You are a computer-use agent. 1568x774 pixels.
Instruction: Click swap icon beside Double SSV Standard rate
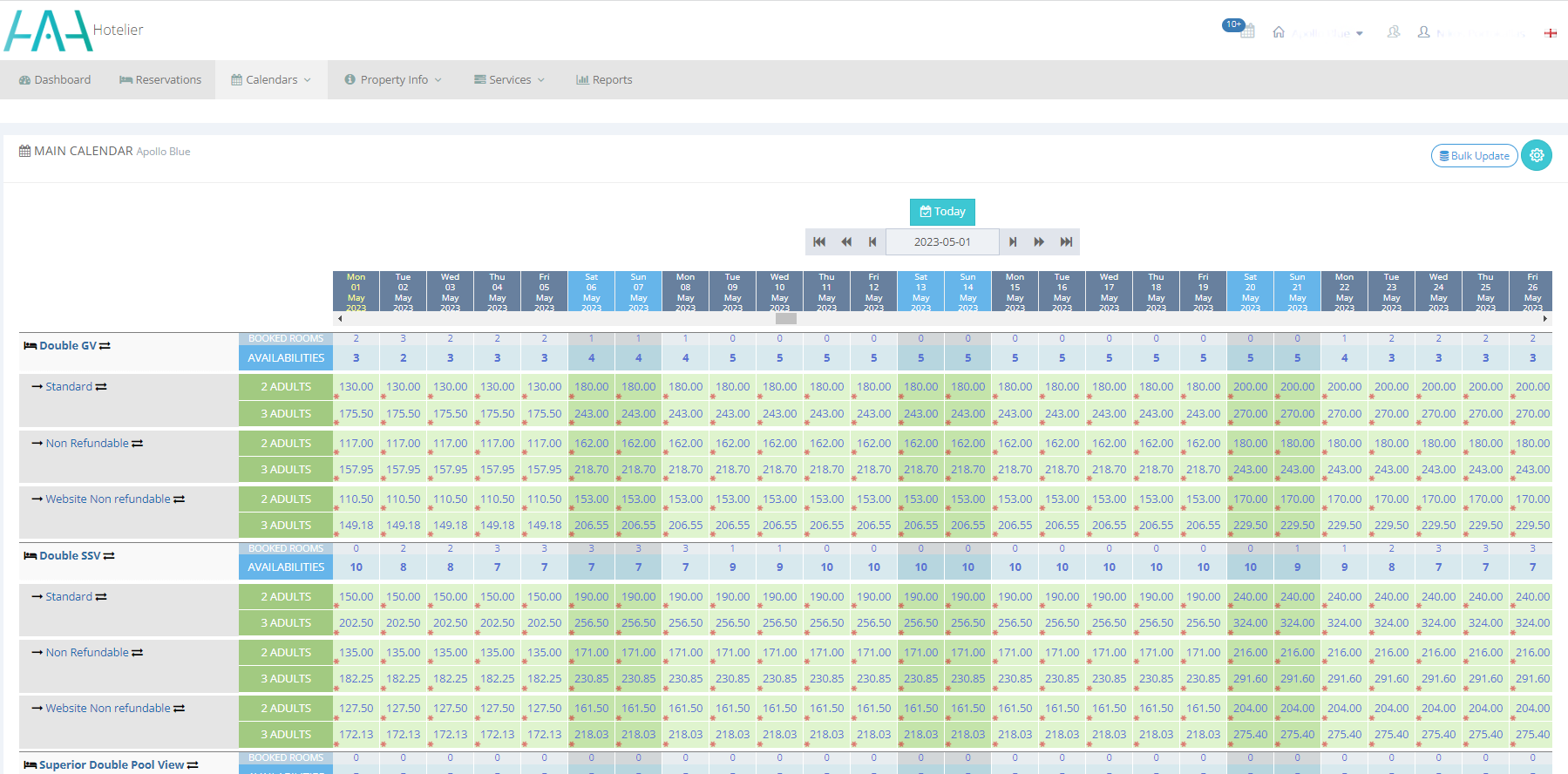pyautogui.click(x=101, y=597)
